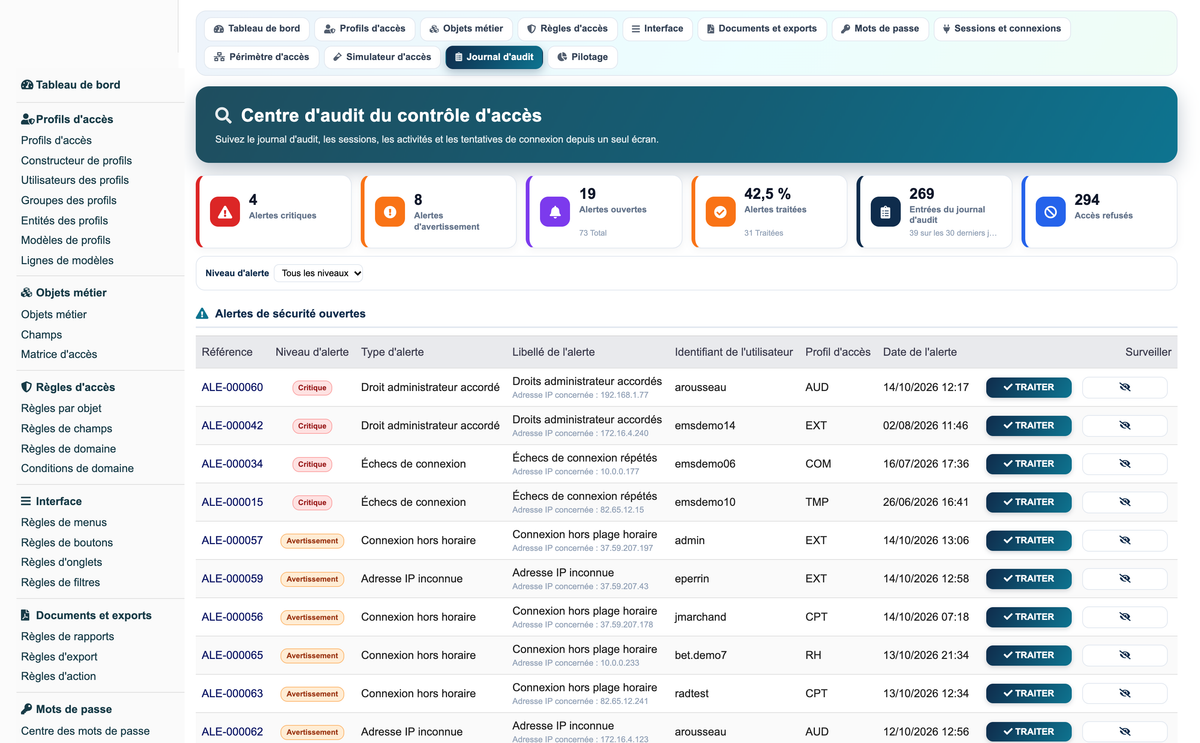Click the pie chart icon on Pilotage tab
Image resolution: width=1200 pixels, height=743 pixels.
[563, 57]
